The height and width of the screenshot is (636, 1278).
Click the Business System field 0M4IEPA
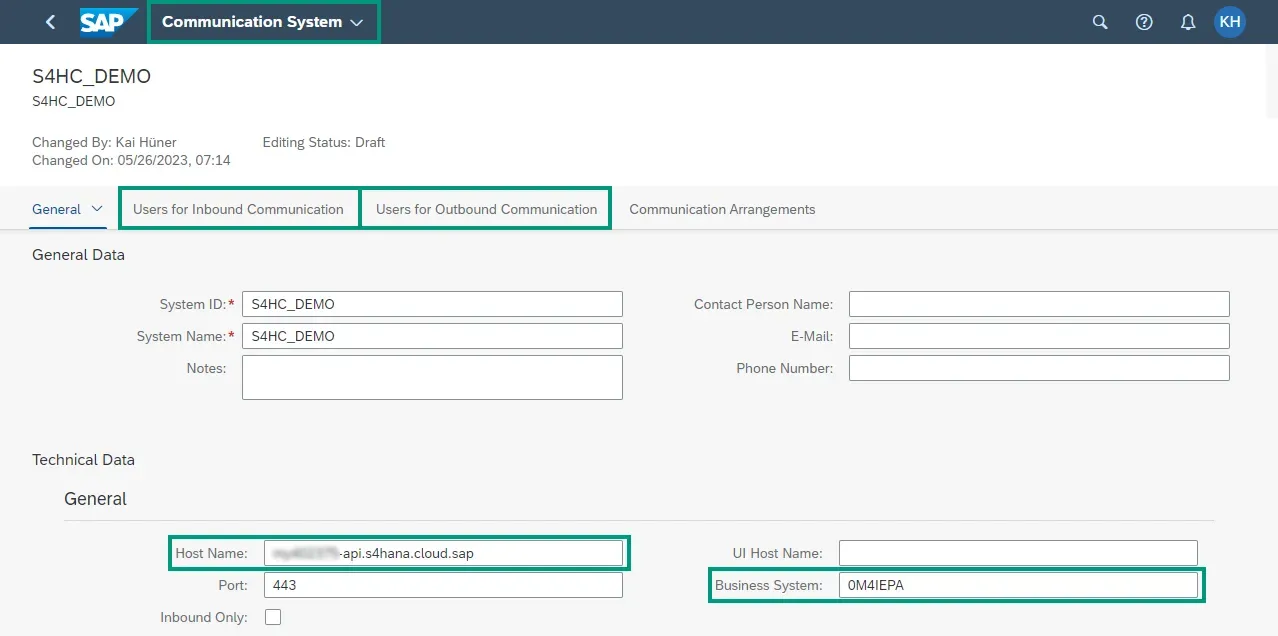(x=1018, y=585)
